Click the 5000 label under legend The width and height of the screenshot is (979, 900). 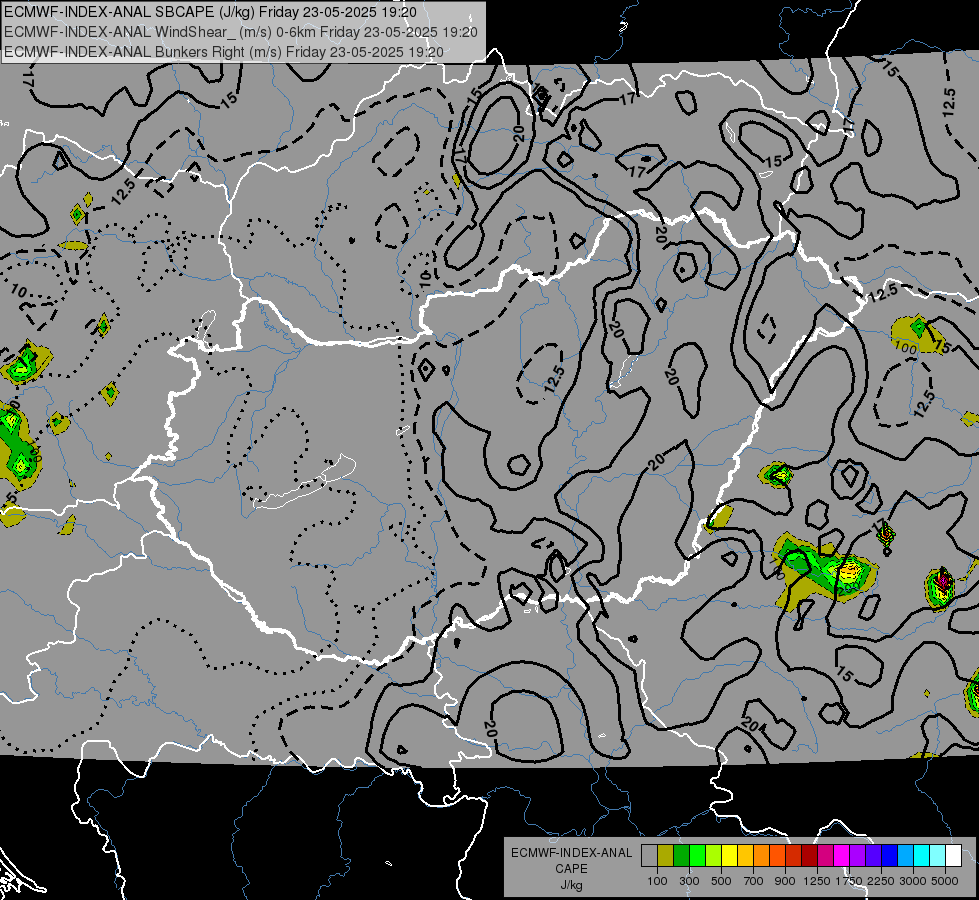(945, 881)
